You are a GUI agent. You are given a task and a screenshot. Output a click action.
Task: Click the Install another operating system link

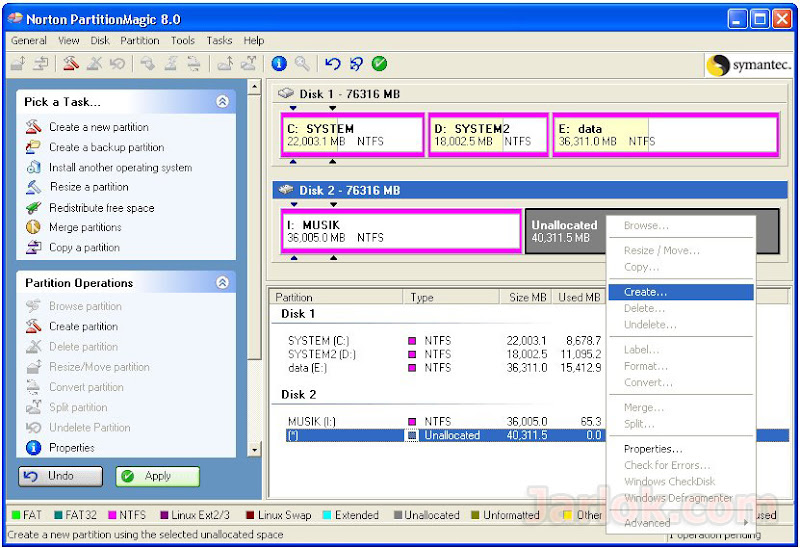120,167
